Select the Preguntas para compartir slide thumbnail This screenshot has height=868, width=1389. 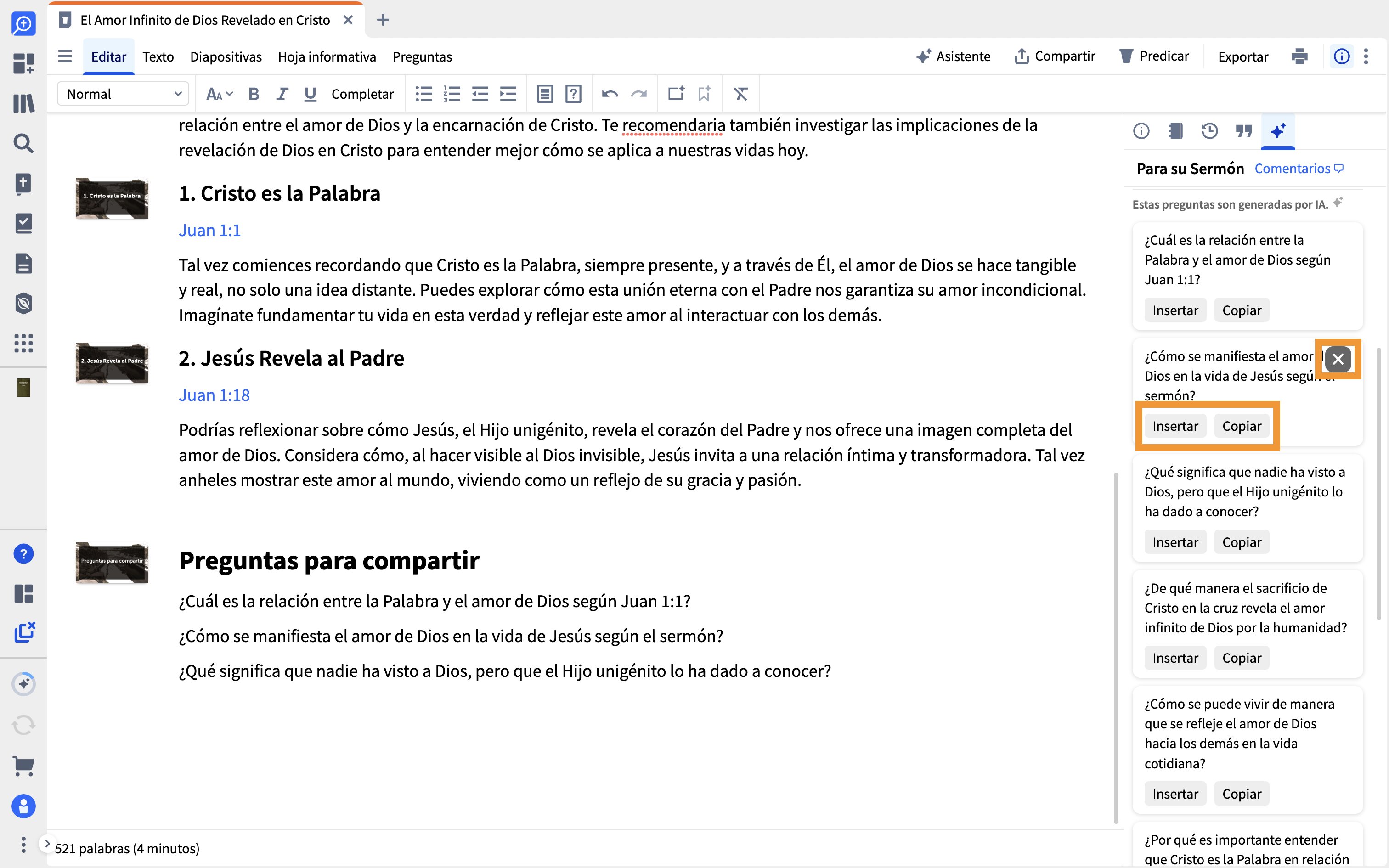[x=112, y=563]
